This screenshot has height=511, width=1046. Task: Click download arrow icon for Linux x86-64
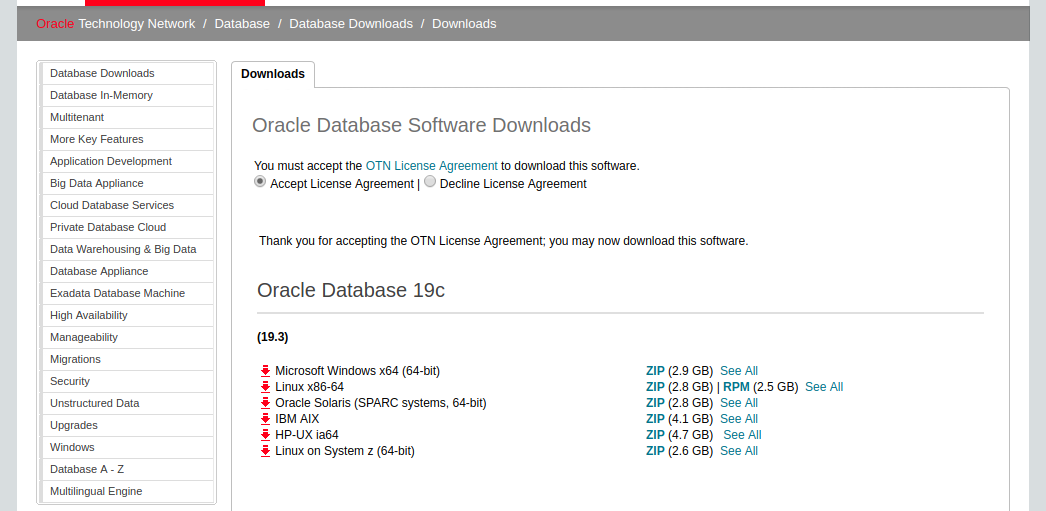265,387
